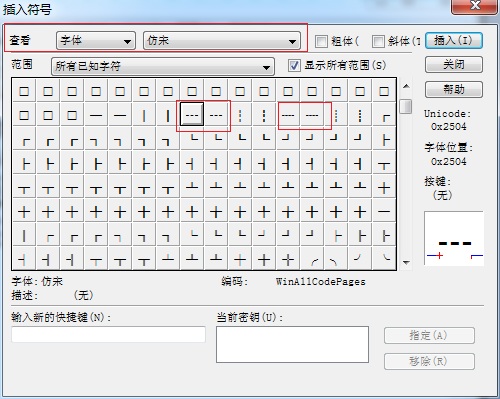Image resolution: width=500 pixels, height=399 pixels.
Task: Open the 所有已知字符 range dropdown
Action: (163, 66)
